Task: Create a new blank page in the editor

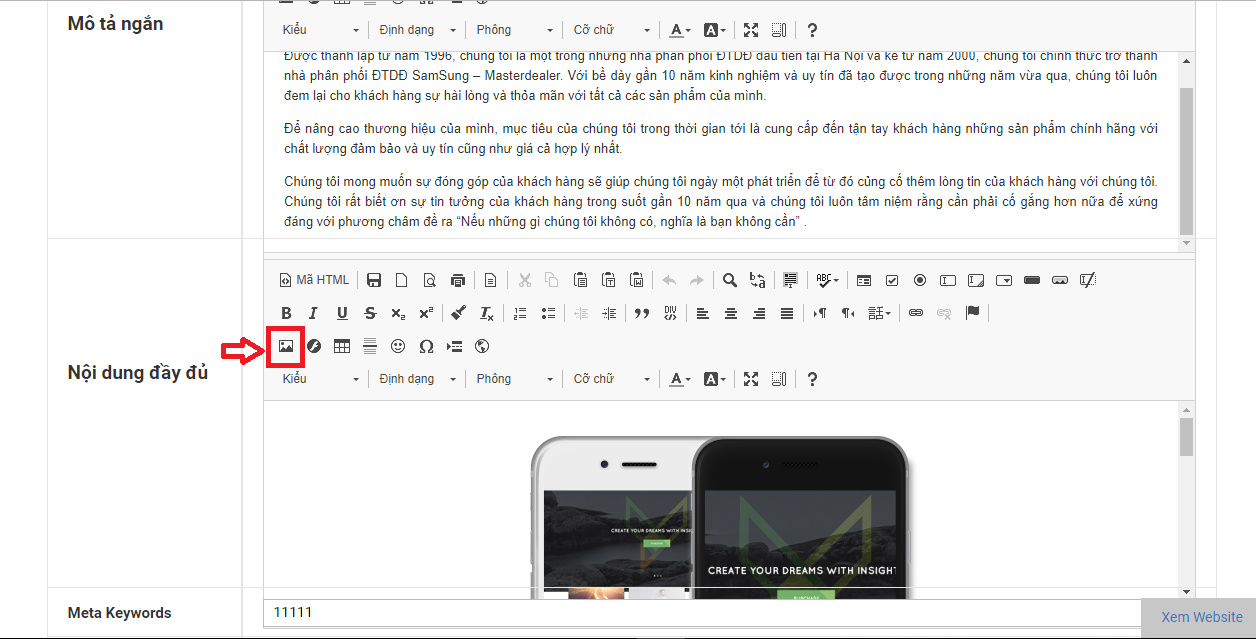Action: [x=402, y=280]
